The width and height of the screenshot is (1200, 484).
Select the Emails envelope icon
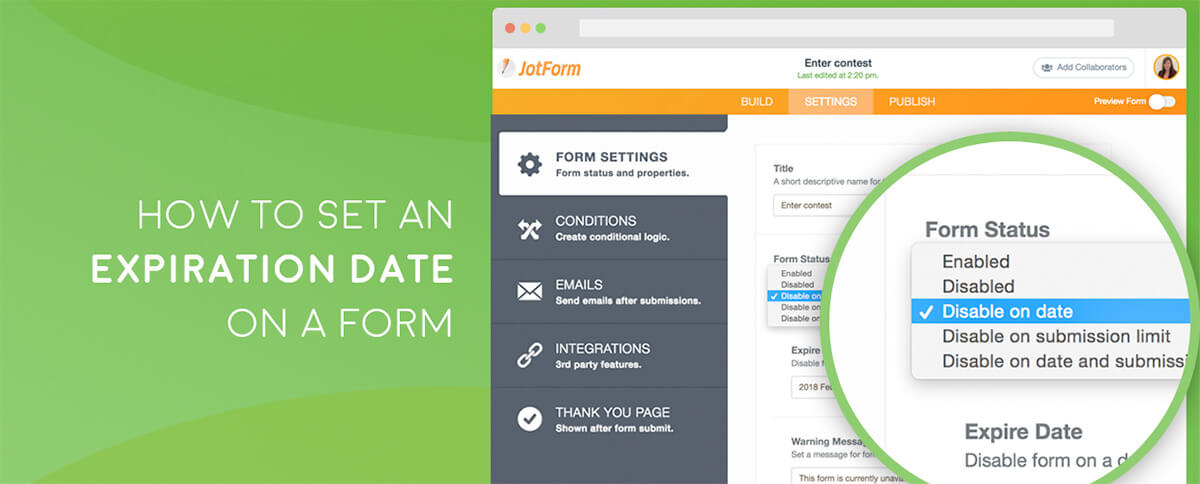pos(529,292)
